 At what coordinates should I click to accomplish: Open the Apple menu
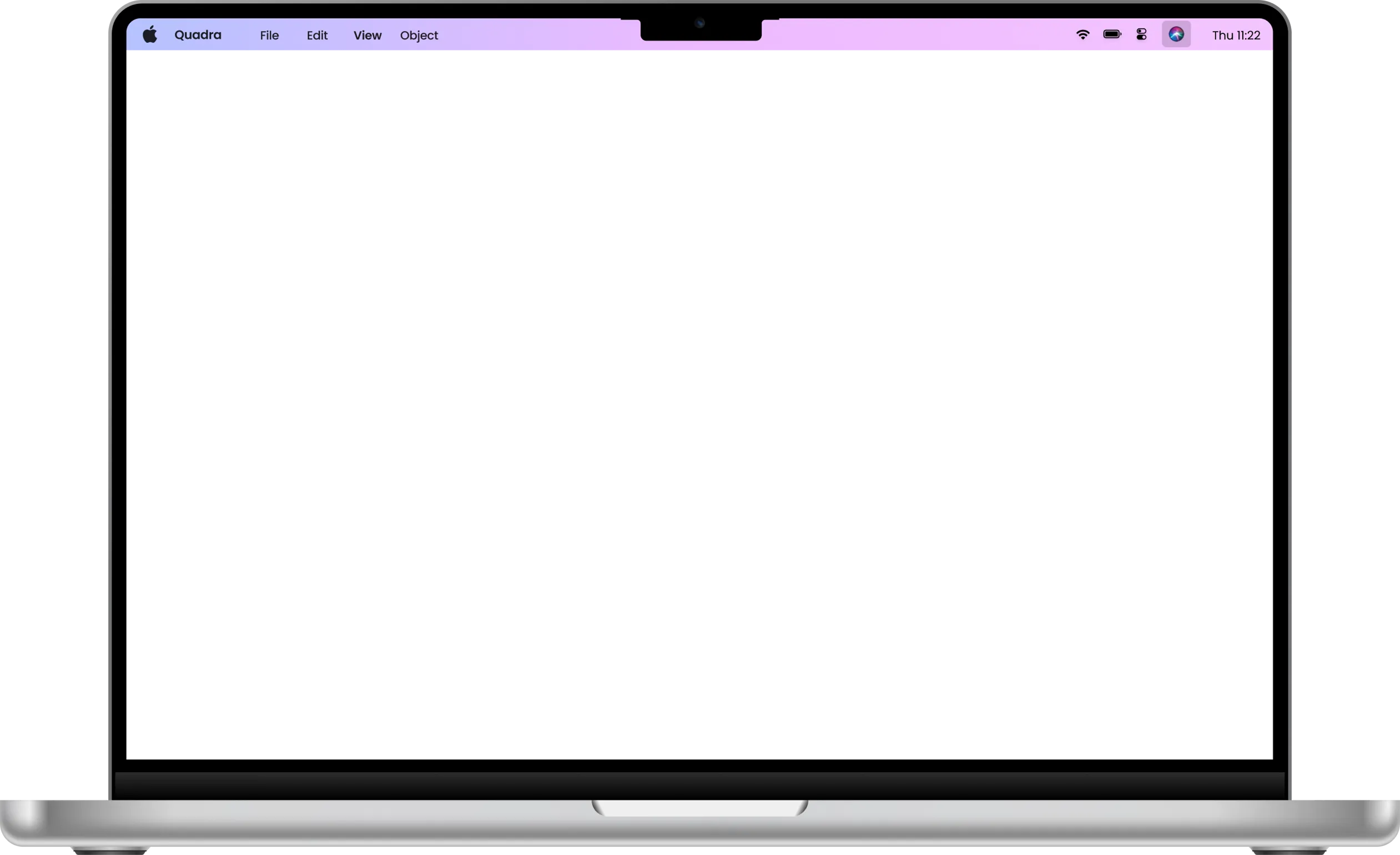click(x=149, y=34)
